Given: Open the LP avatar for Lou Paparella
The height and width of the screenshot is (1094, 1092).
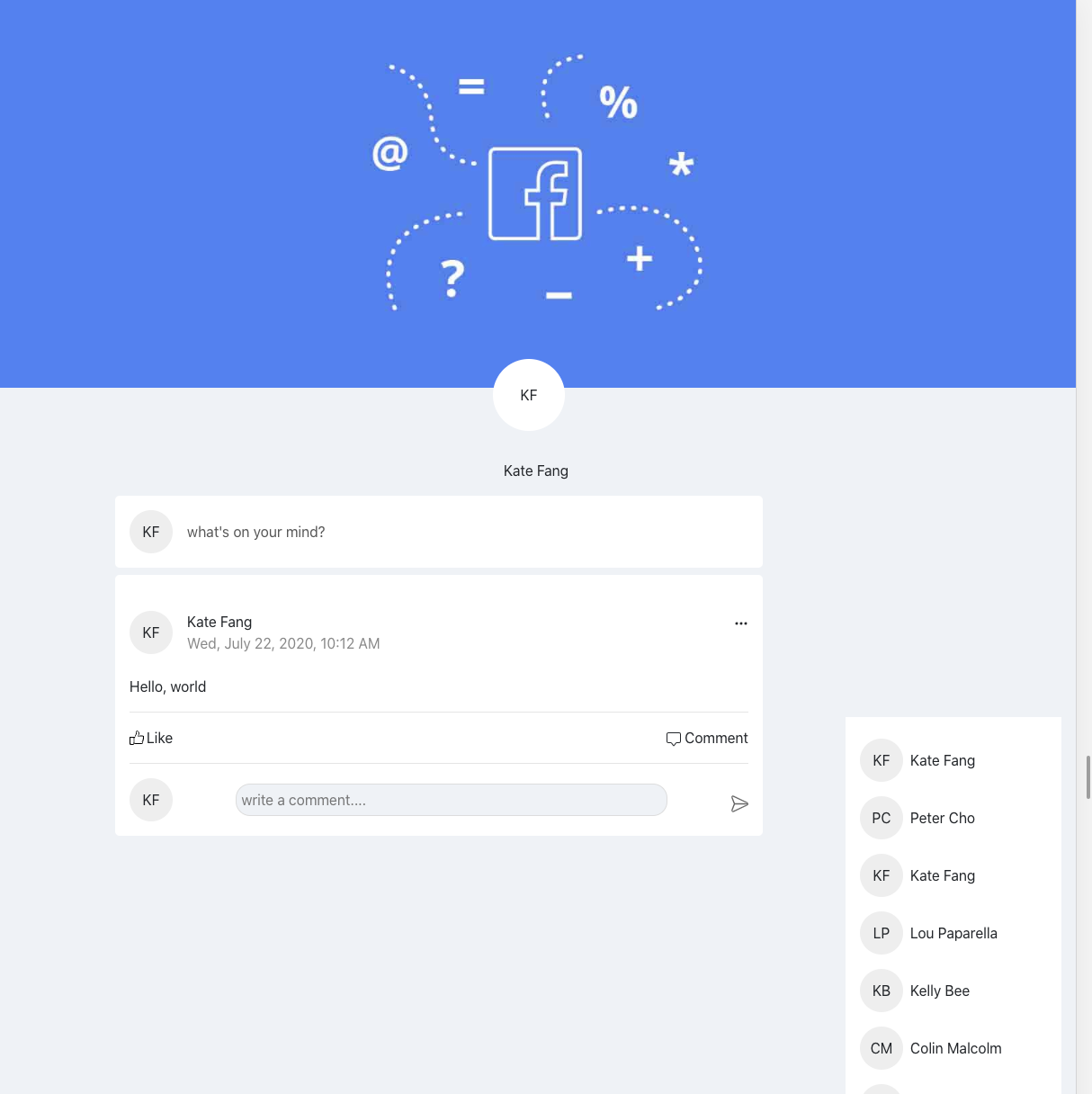Looking at the screenshot, I should pyautogui.click(x=882, y=933).
